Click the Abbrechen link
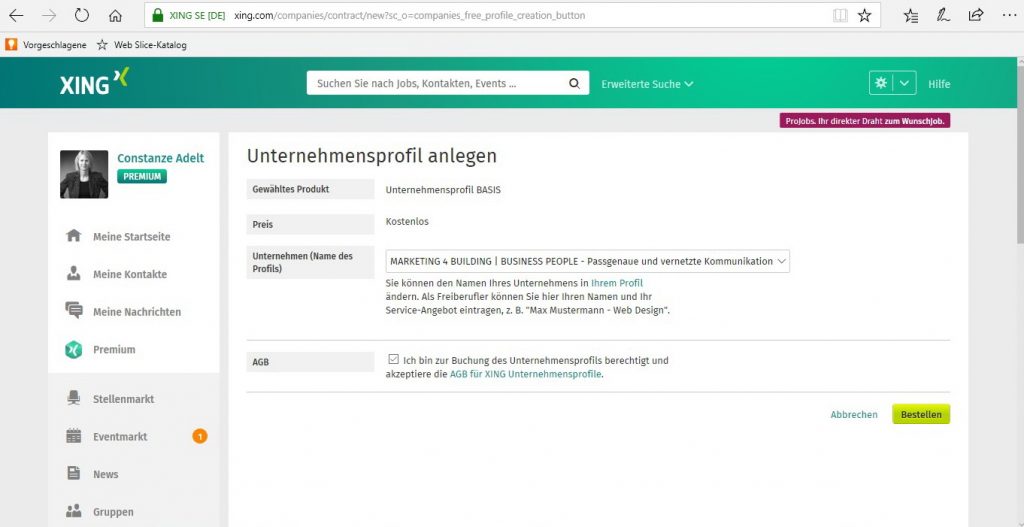 click(854, 415)
